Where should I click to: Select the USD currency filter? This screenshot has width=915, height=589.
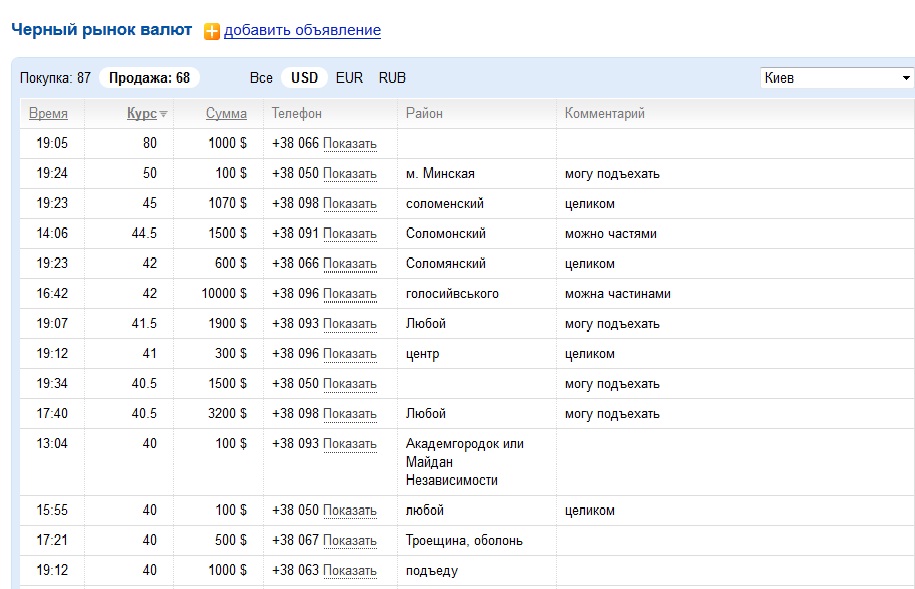304,78
